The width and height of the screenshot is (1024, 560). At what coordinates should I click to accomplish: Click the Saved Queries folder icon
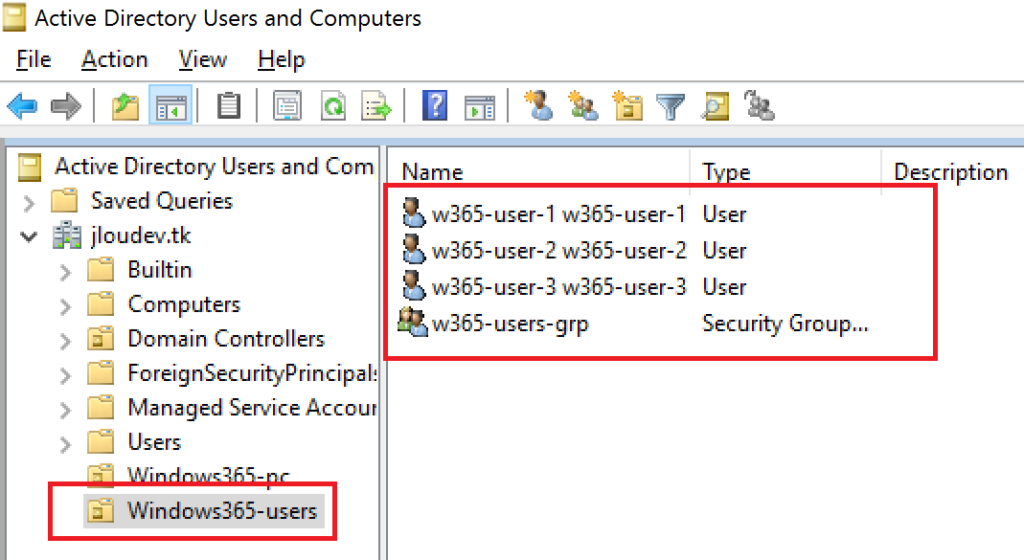65,200
